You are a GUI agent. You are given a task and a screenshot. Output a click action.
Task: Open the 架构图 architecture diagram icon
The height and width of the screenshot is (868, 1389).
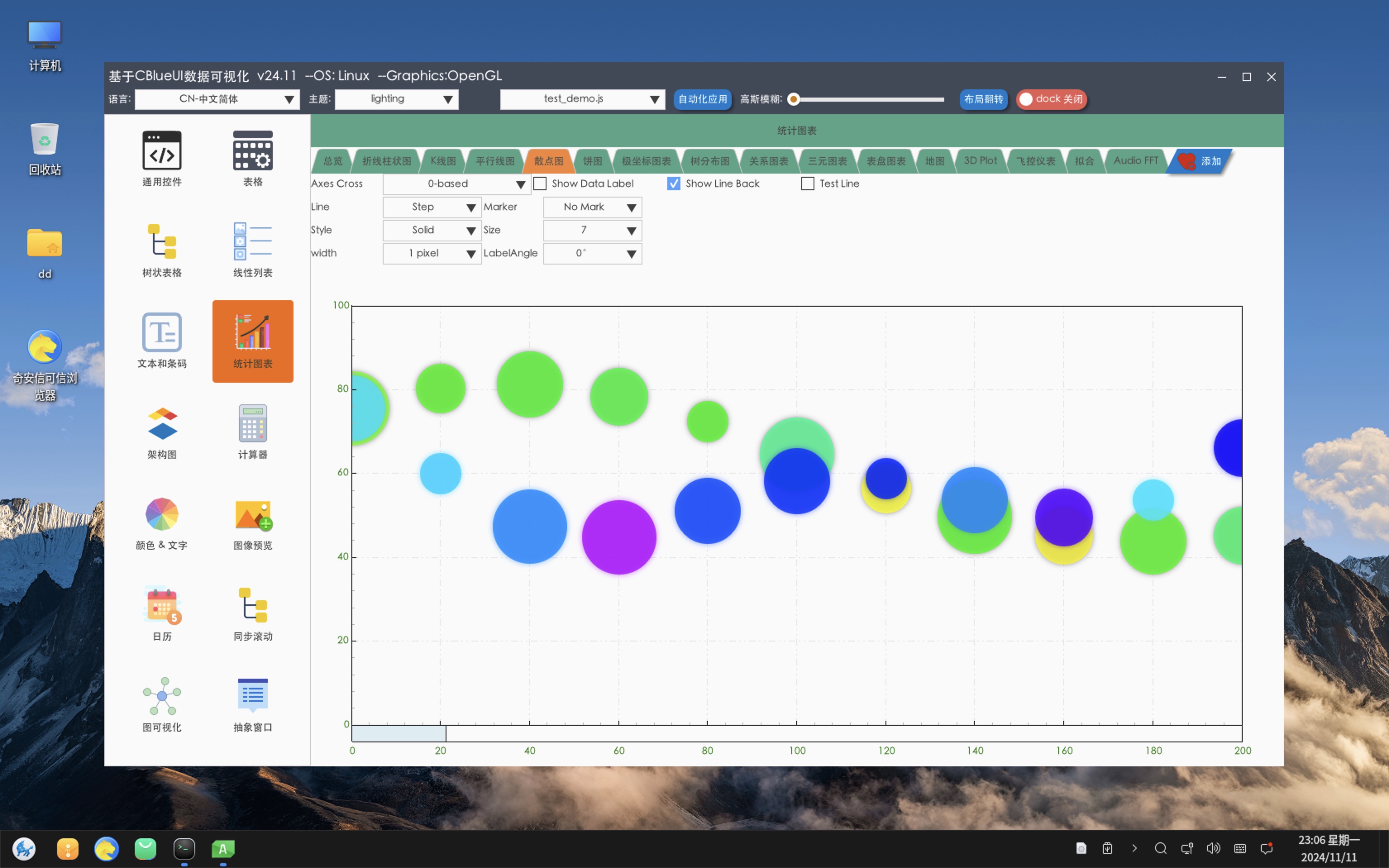(x=162, y=424)
